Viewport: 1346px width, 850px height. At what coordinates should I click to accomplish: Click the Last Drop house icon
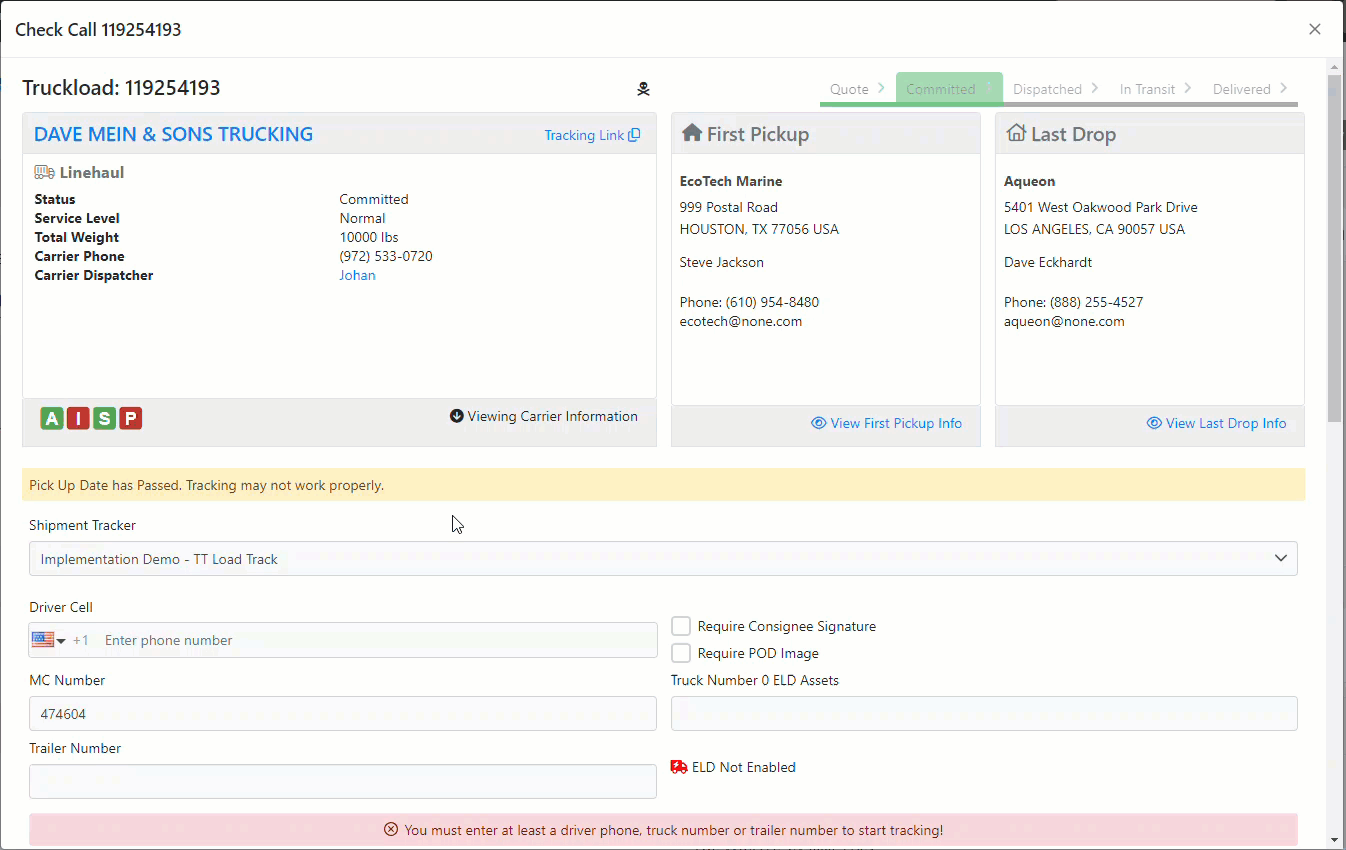point(1016,134)
